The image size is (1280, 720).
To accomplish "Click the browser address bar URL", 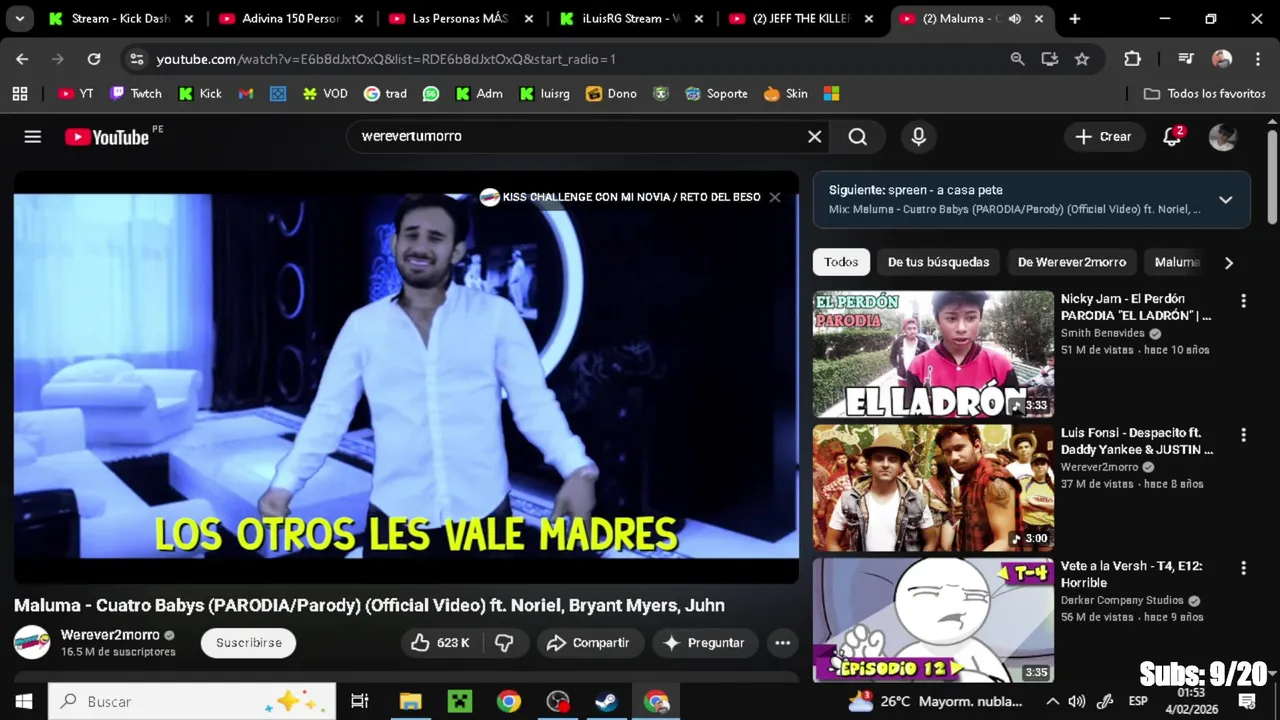I will [x=386, y=59].
